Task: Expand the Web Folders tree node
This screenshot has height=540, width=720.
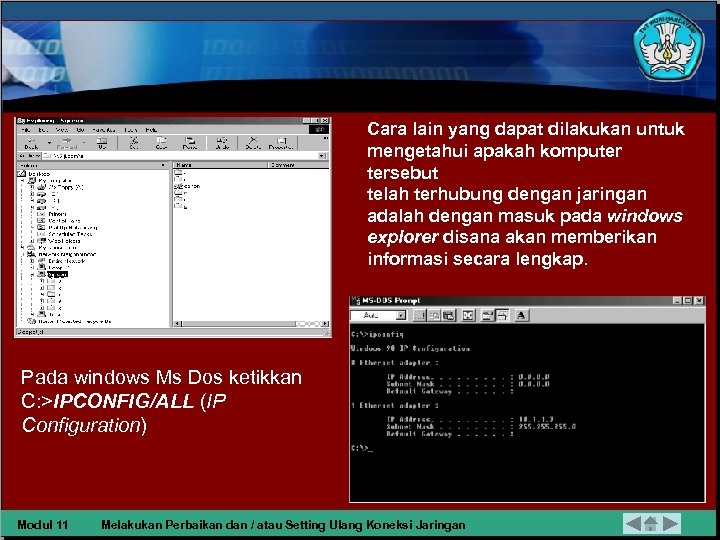Action: (32, 241)
